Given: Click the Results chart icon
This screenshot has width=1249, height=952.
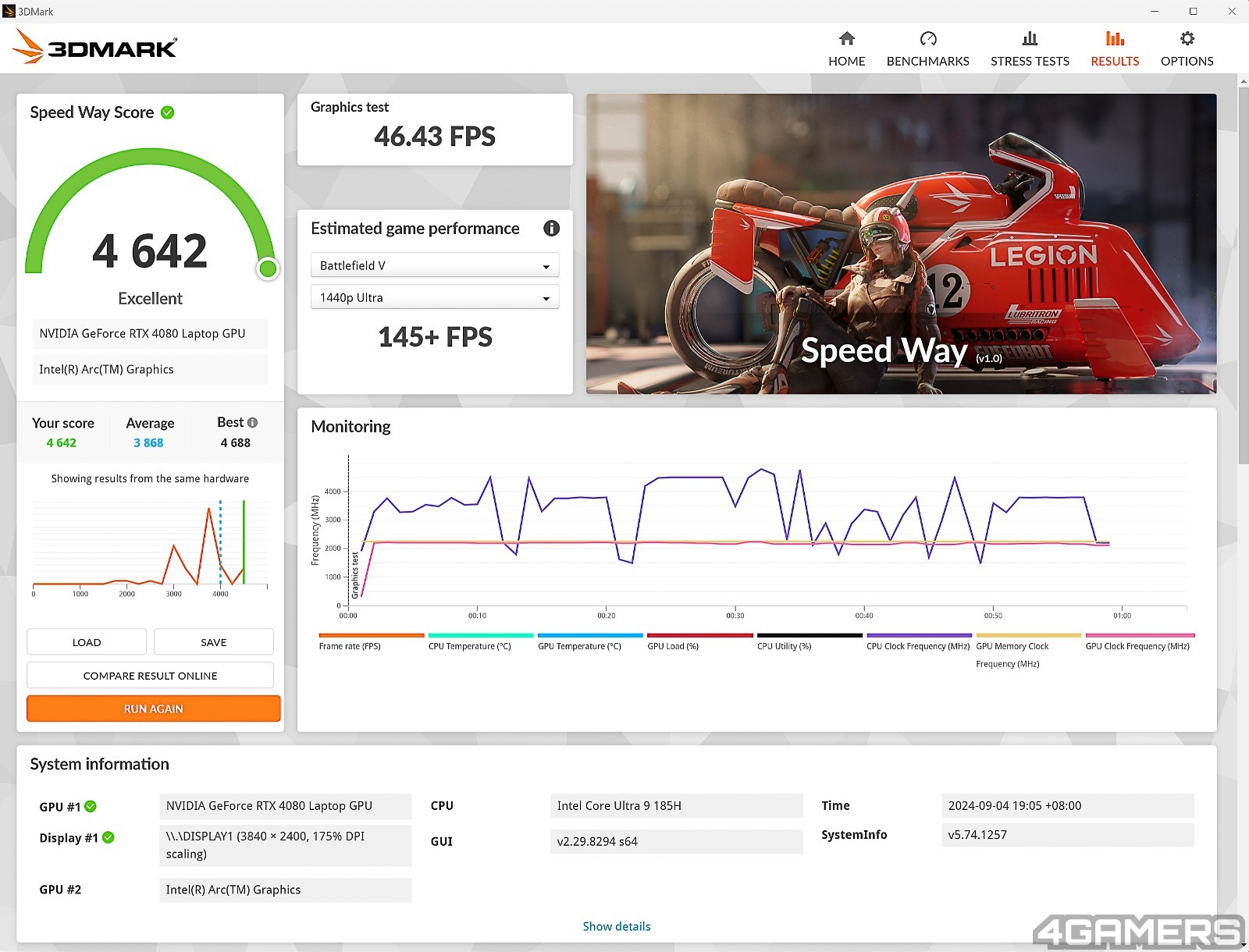Looking at the screenshot, I should (x=1115, y=38).
